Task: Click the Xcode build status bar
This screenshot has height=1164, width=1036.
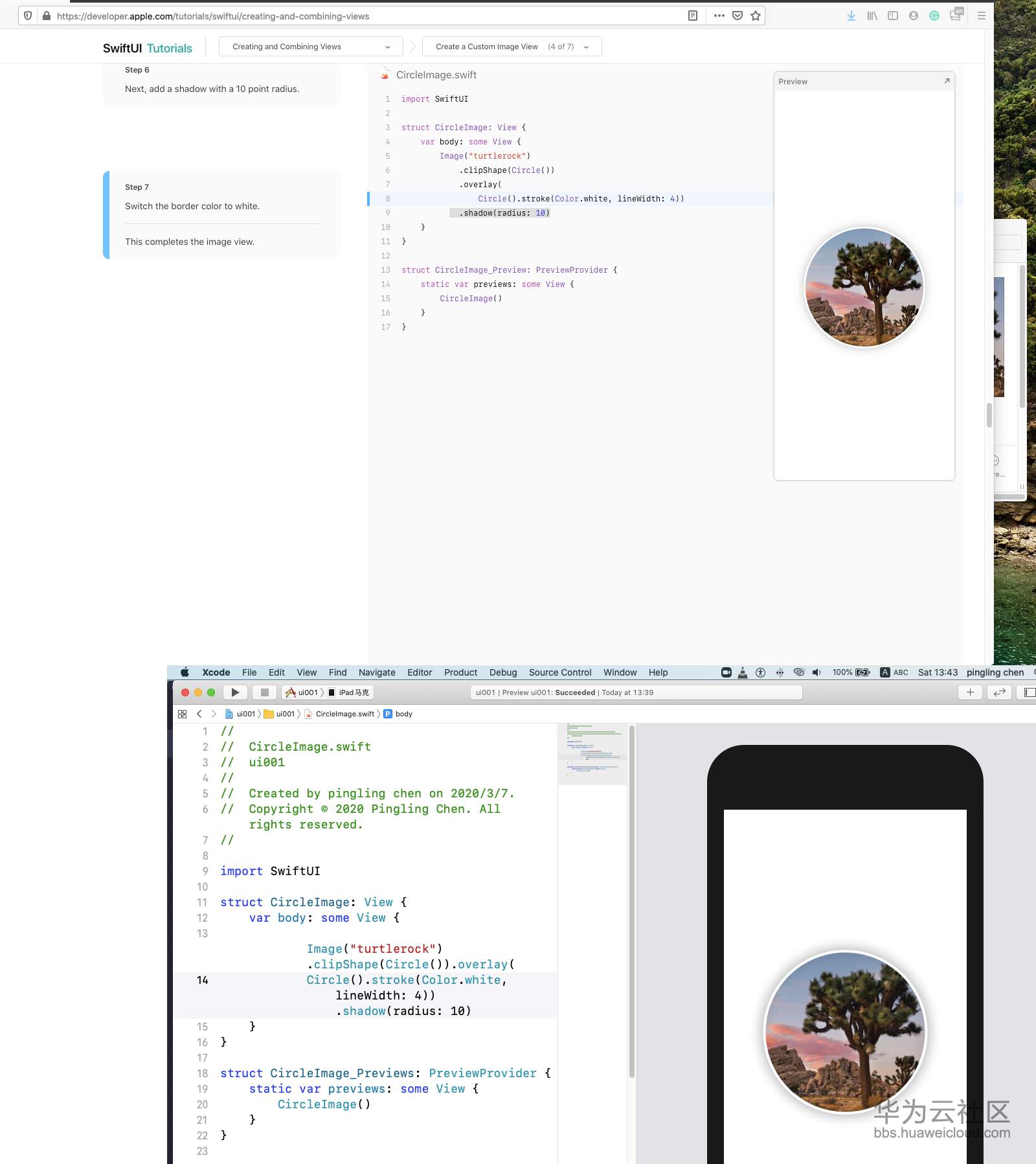Action: point(636,692)
